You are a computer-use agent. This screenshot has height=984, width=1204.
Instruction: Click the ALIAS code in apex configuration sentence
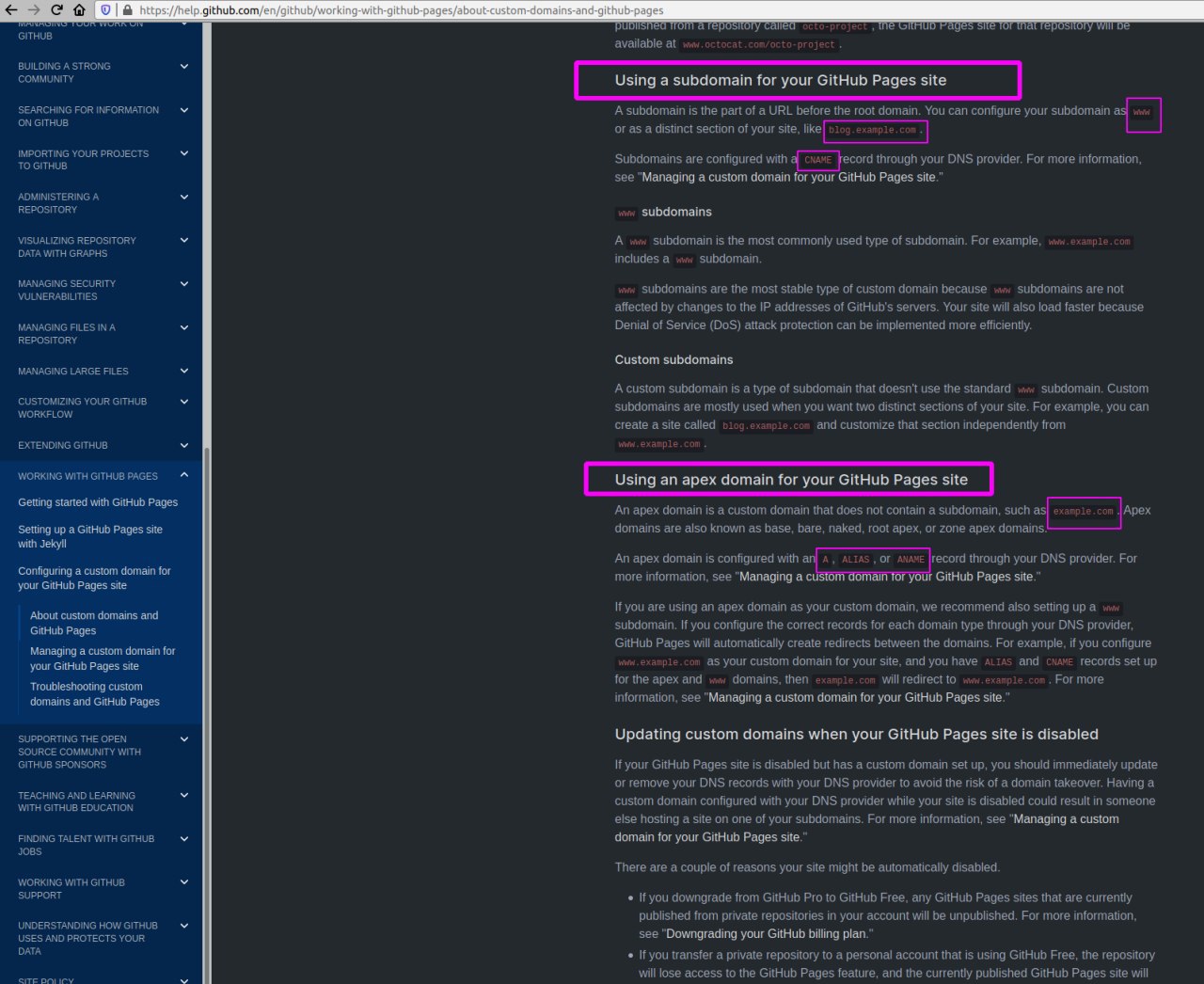point(855,559)
